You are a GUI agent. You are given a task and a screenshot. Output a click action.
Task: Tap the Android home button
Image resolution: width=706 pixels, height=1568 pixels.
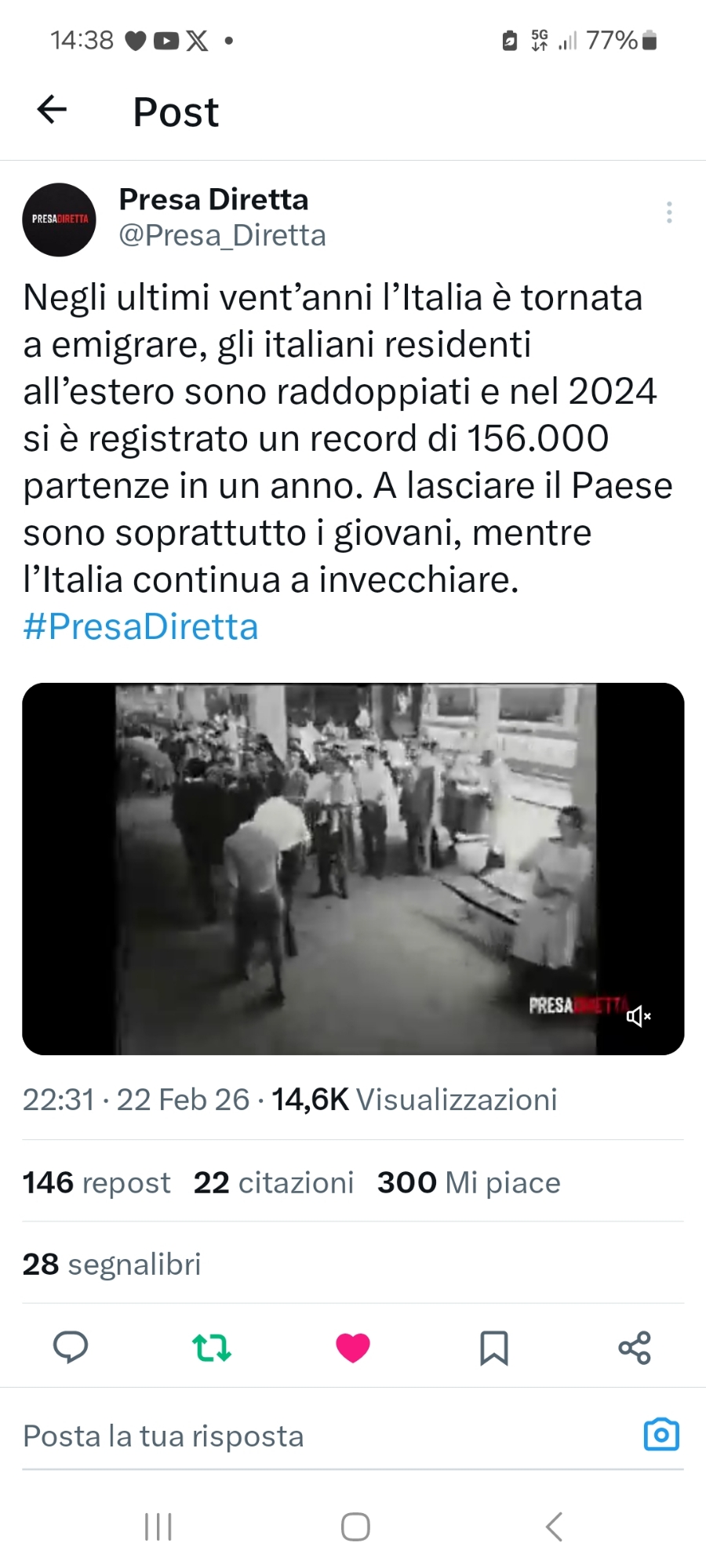click(x=355, y=1526)
